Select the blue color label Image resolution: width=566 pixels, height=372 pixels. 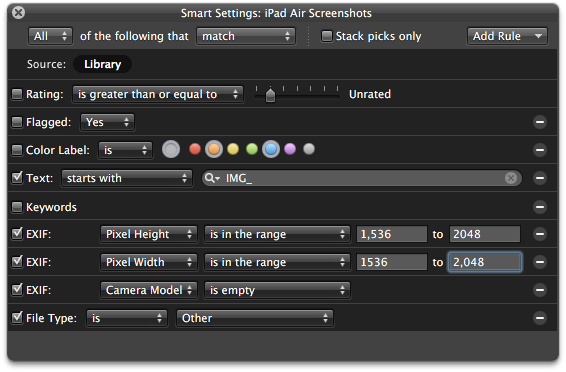pos(271,149)
